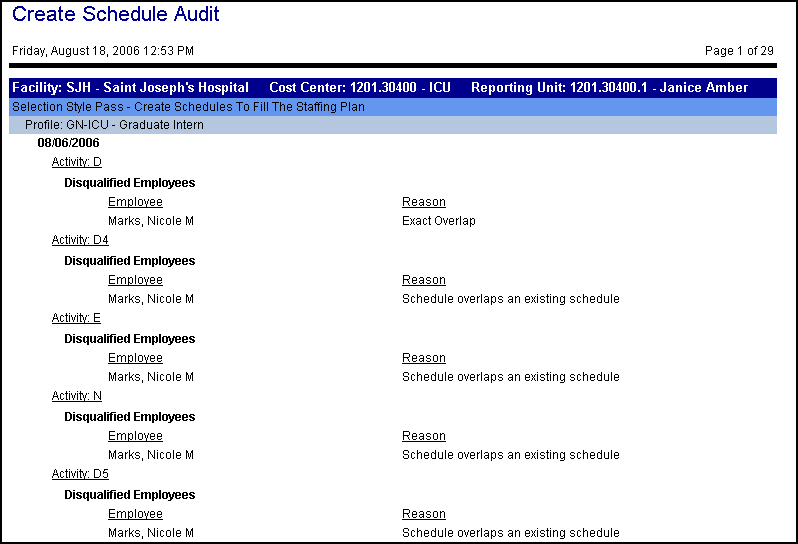Click the report date Friday, August 18, 2006

click(x=102, y=50)
